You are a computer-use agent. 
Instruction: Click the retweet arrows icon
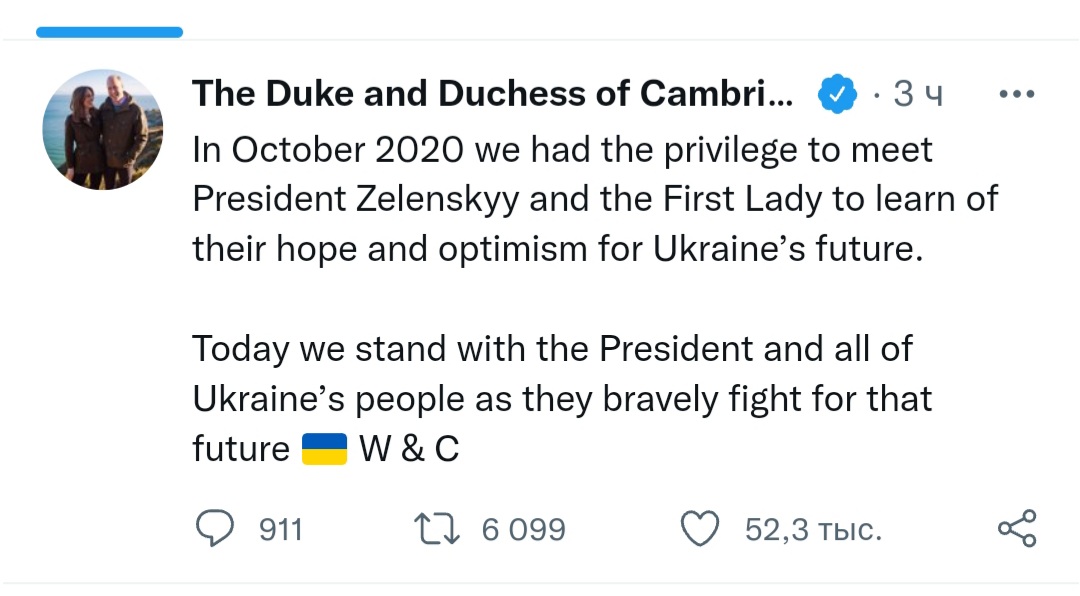coord(438,529)
